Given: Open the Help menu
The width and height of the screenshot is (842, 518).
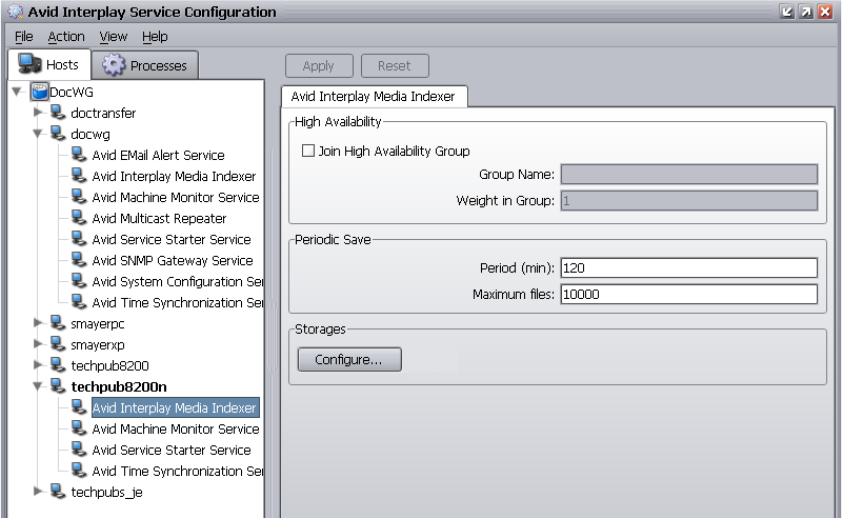Looking at the screenshot, I should [155, 37].
